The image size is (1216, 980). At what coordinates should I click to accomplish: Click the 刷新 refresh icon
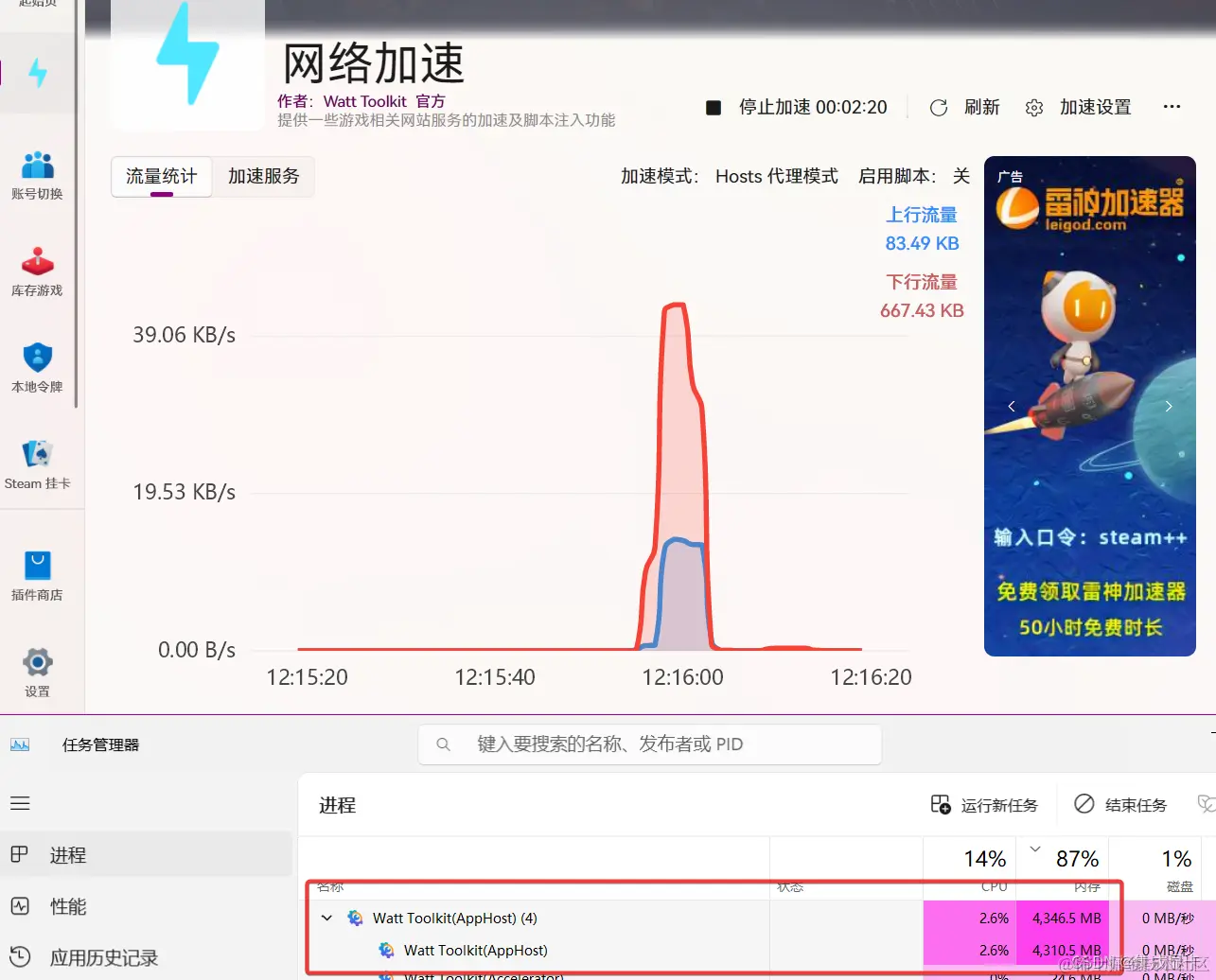click(x=938, y=107)
